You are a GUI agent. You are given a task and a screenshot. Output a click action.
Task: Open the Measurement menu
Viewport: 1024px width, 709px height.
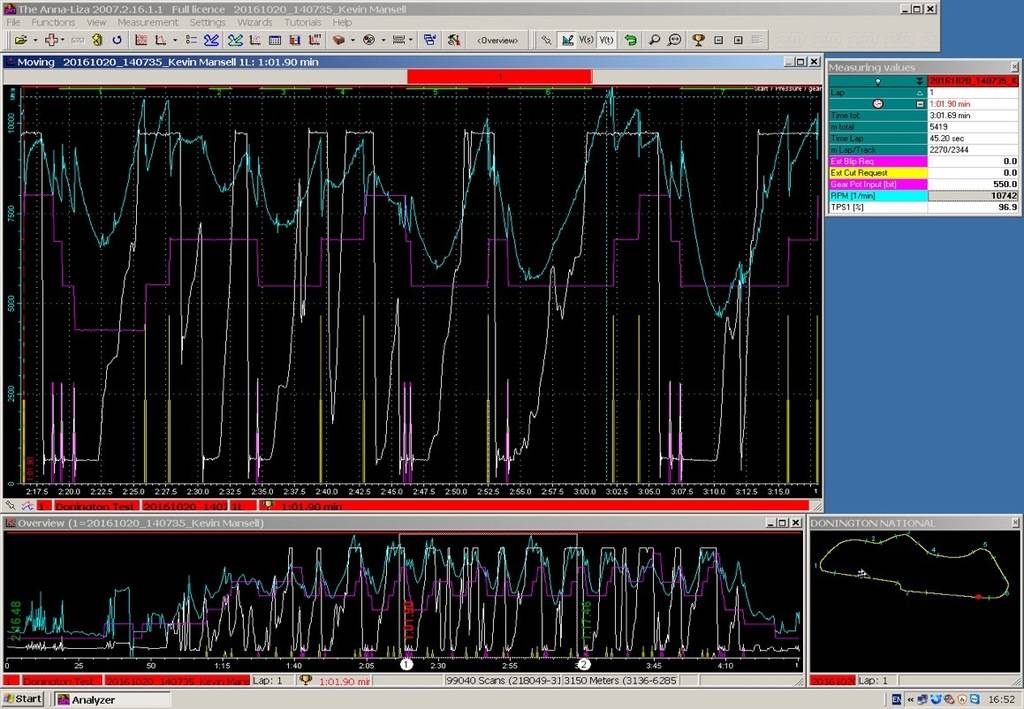[148, 22]
